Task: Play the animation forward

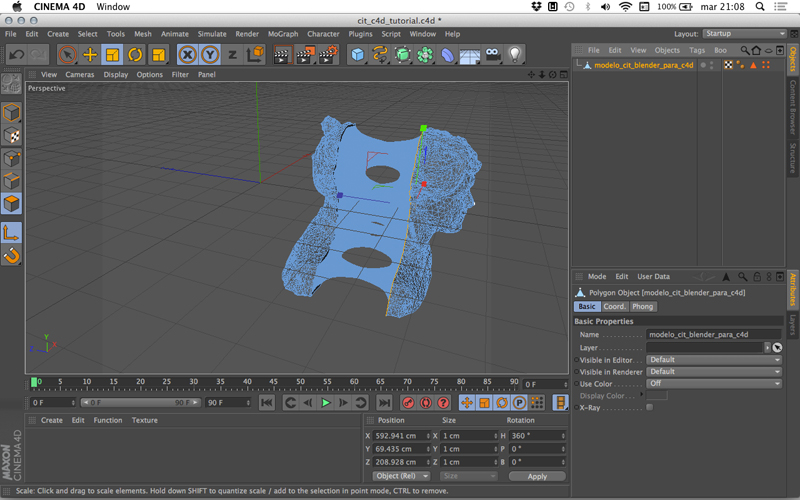Action: click(326, 403)
